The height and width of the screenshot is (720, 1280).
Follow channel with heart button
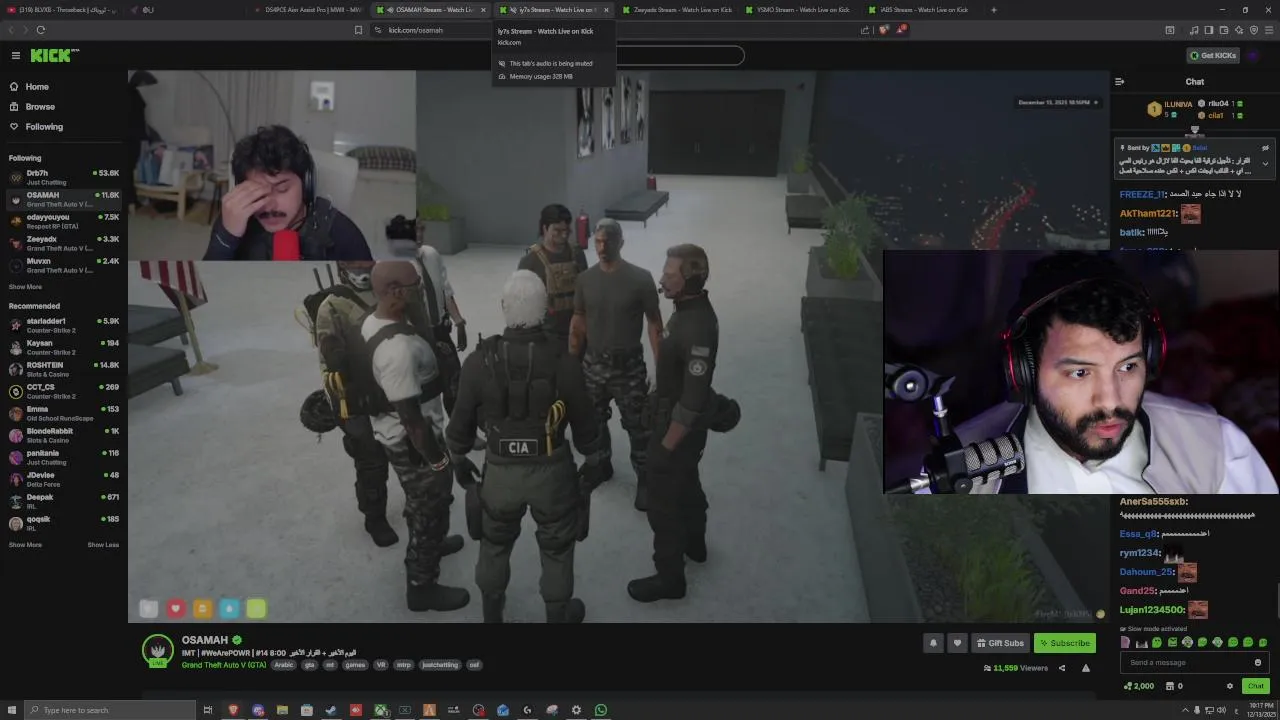point(957,643)
